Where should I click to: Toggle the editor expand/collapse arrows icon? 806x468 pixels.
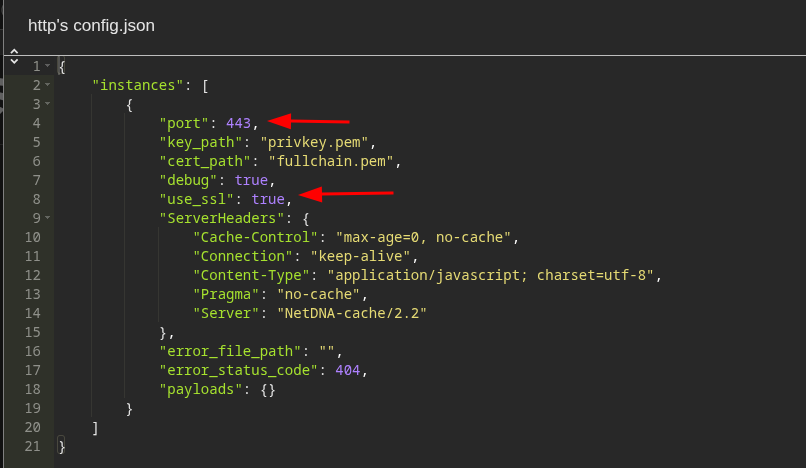14,57
